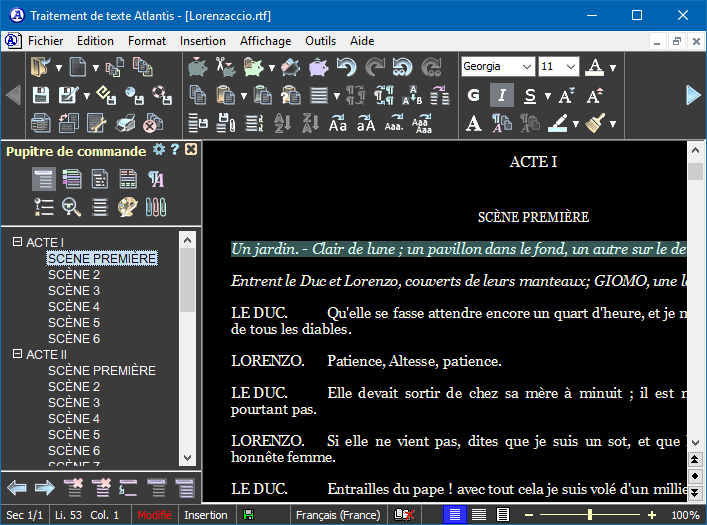Switch to third view mode status button
Viewport: 707px width, 525px height.
[503, 515]
